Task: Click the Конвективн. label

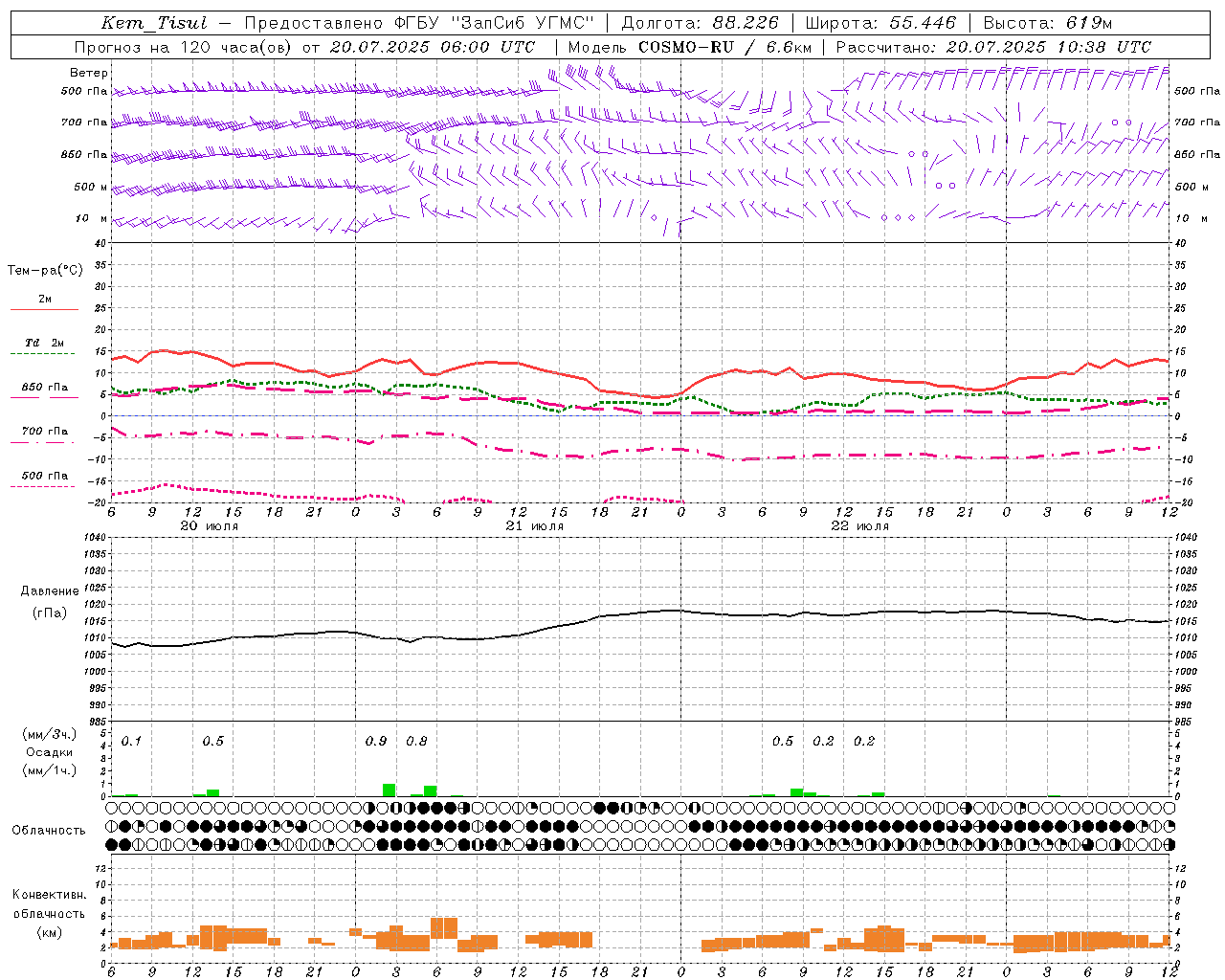Action: tap(49, 895)
